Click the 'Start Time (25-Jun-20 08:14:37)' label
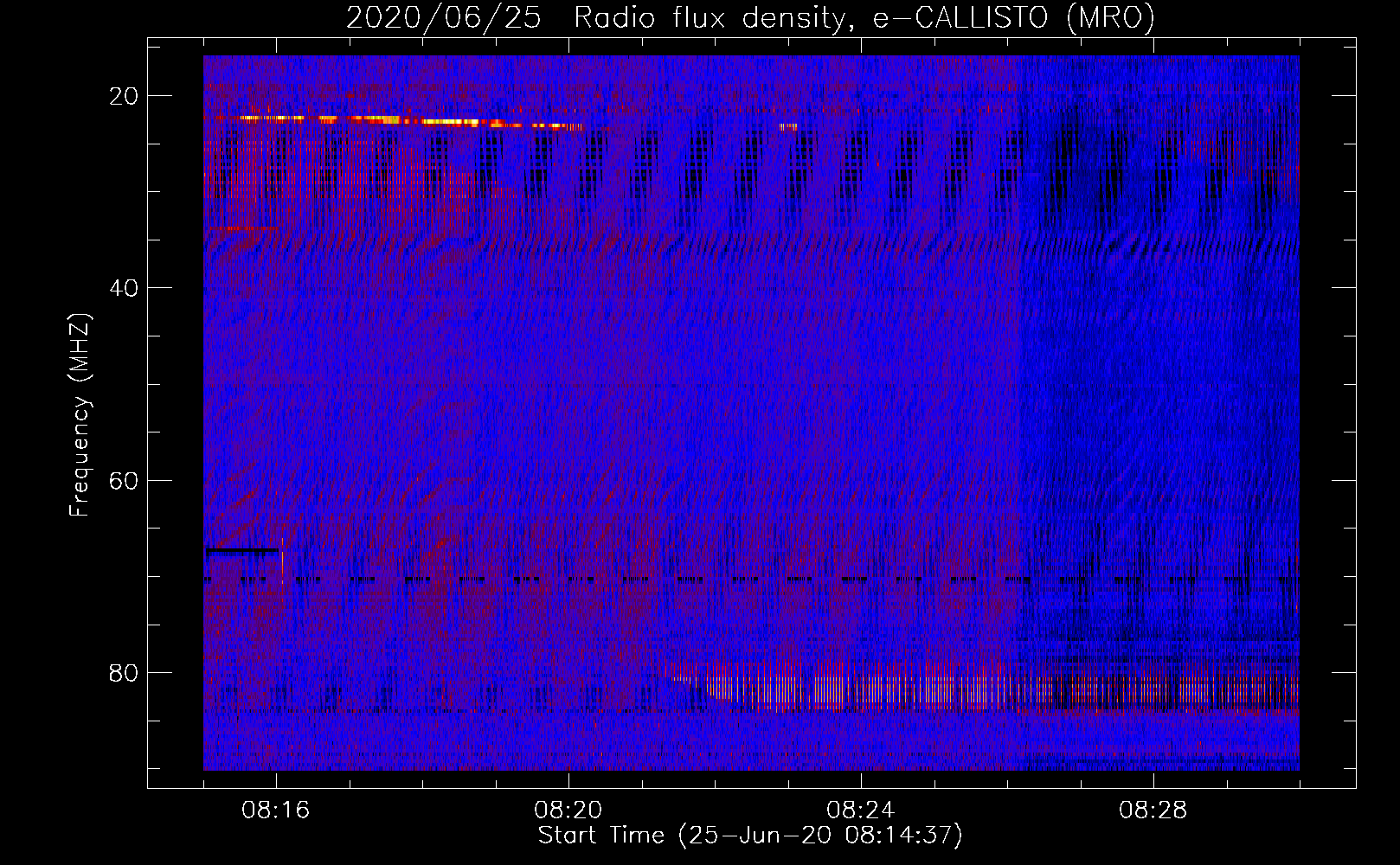Viewport: 1400px width, 865px height. 750,836
